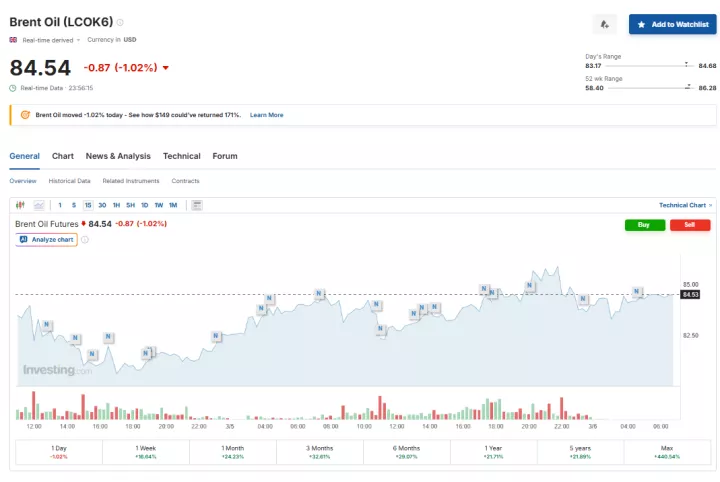This screenshot has width=720, height=482.
Task: Click the alert bell icon near Watchlist
Action: (604, 24)
